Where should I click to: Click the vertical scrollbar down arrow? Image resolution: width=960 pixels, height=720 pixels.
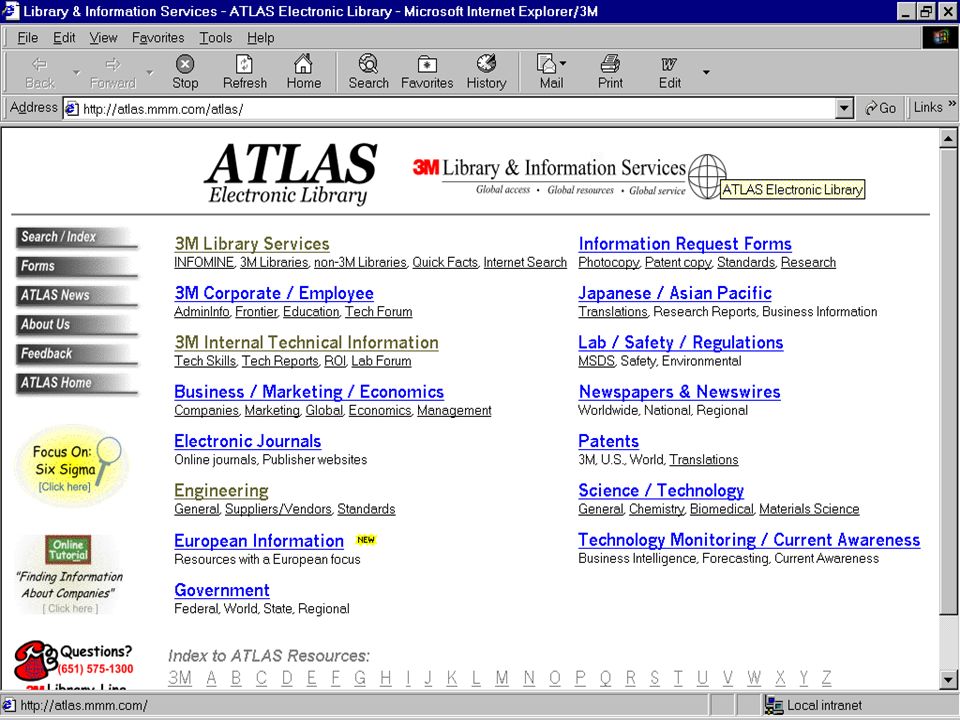tap(948, 679)
